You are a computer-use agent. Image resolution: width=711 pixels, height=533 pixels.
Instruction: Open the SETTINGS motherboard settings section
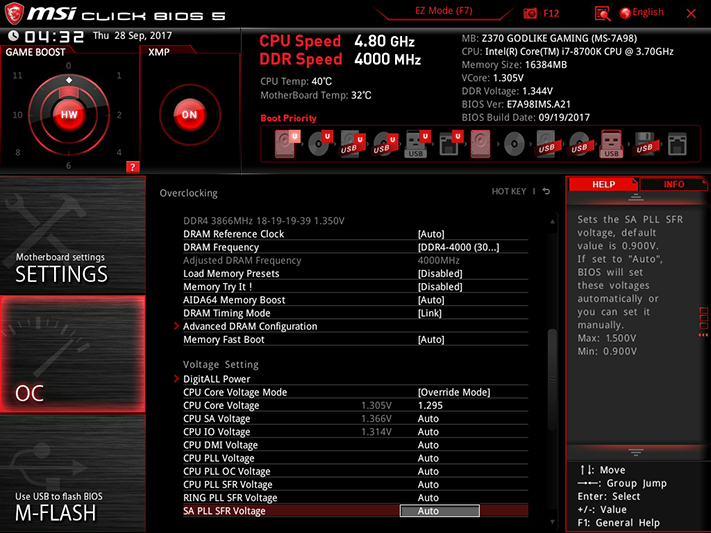[73, 235]
